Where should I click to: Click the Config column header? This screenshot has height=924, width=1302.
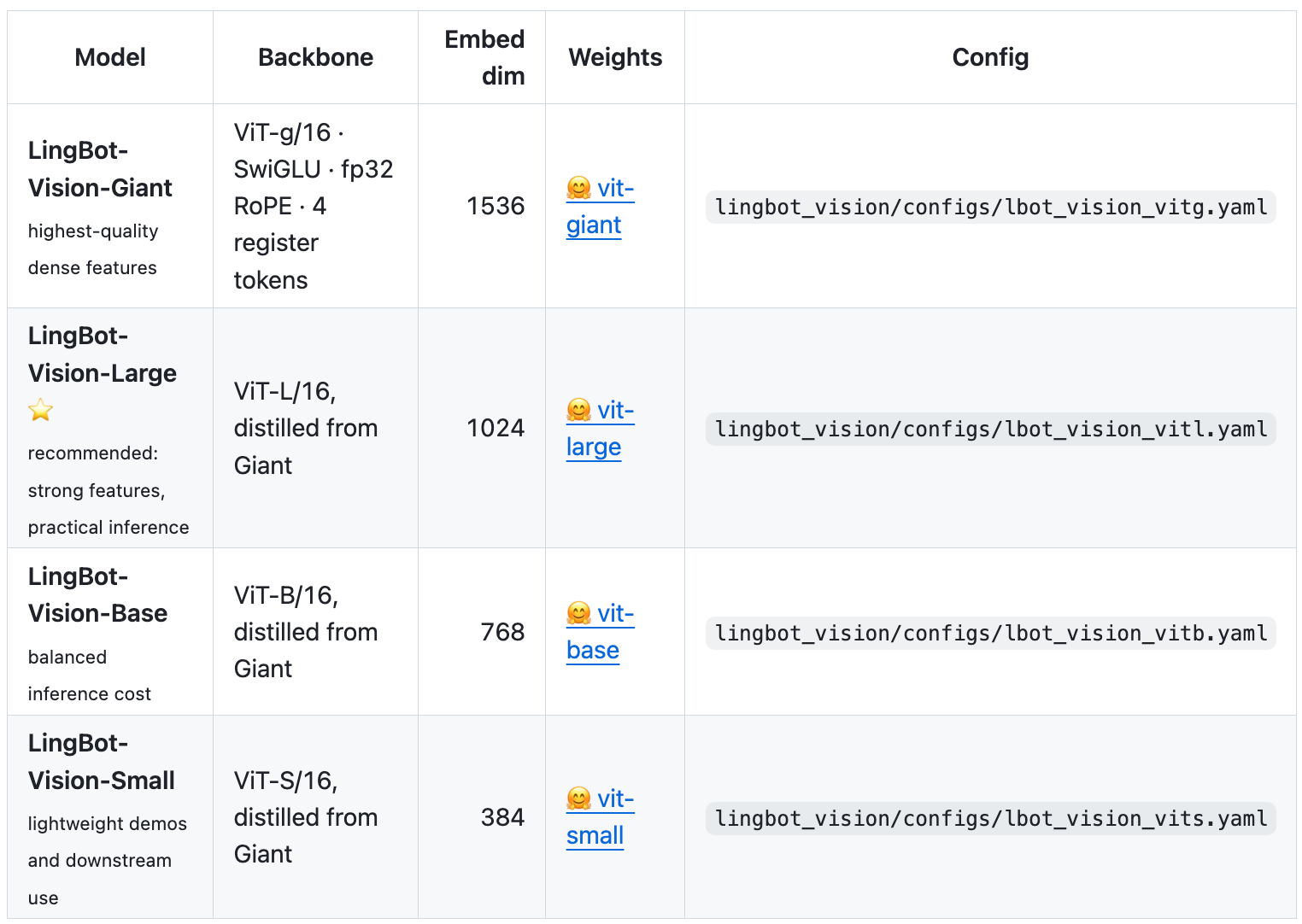click(x=990, y=57)
